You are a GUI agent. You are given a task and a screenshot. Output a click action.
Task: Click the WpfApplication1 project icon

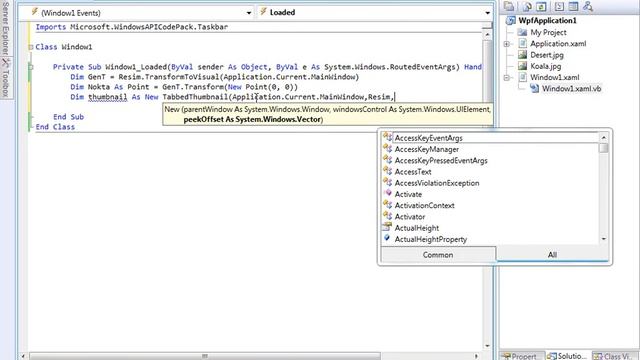(x=511, y=20)
